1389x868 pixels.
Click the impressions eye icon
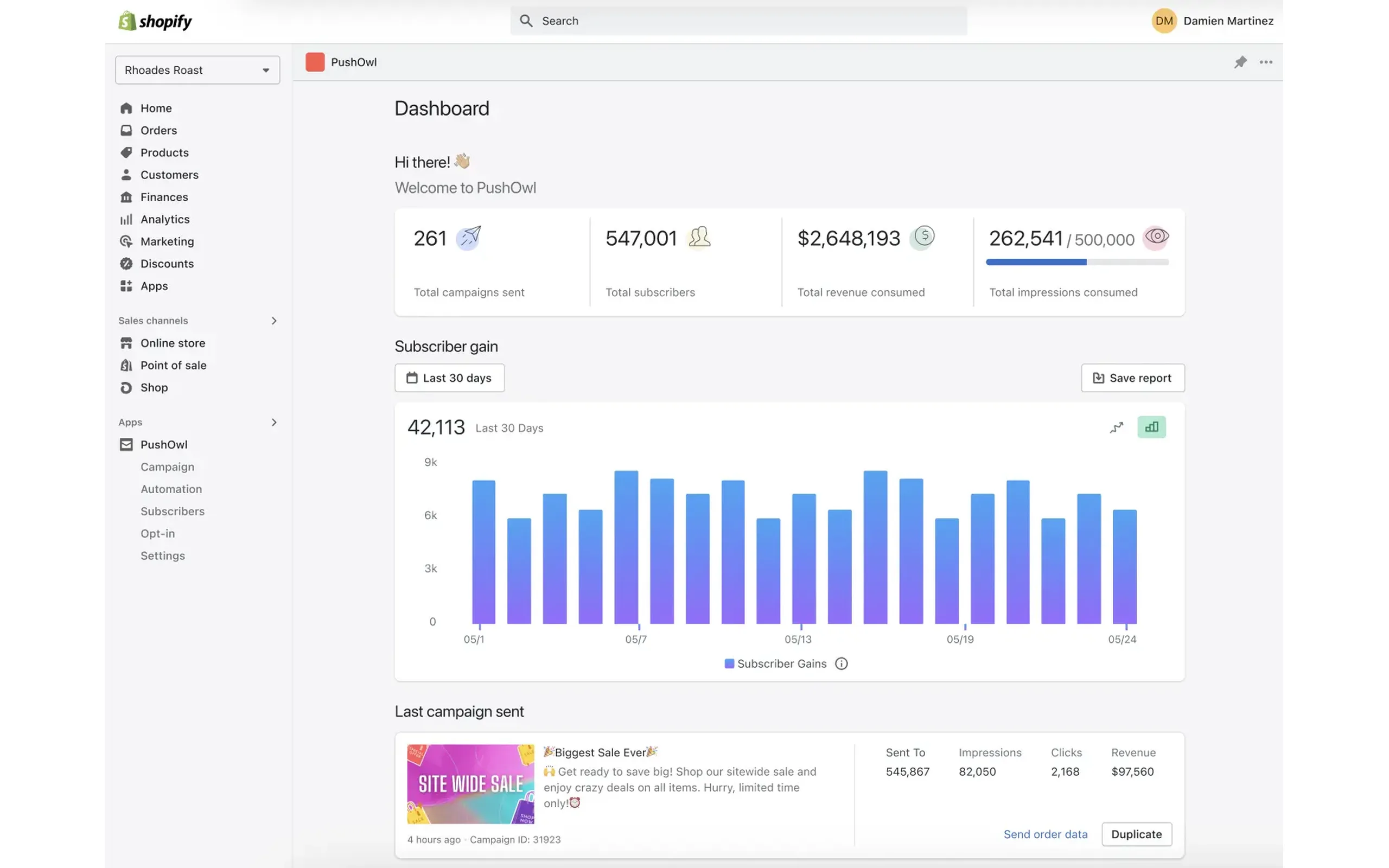[x=1156, y=237]
